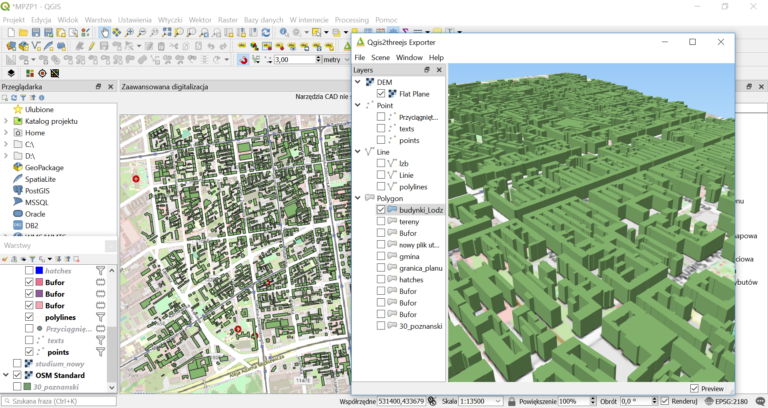Open the Raster menu
Viewport: 768px width, 408px height.
coord(228,20)
